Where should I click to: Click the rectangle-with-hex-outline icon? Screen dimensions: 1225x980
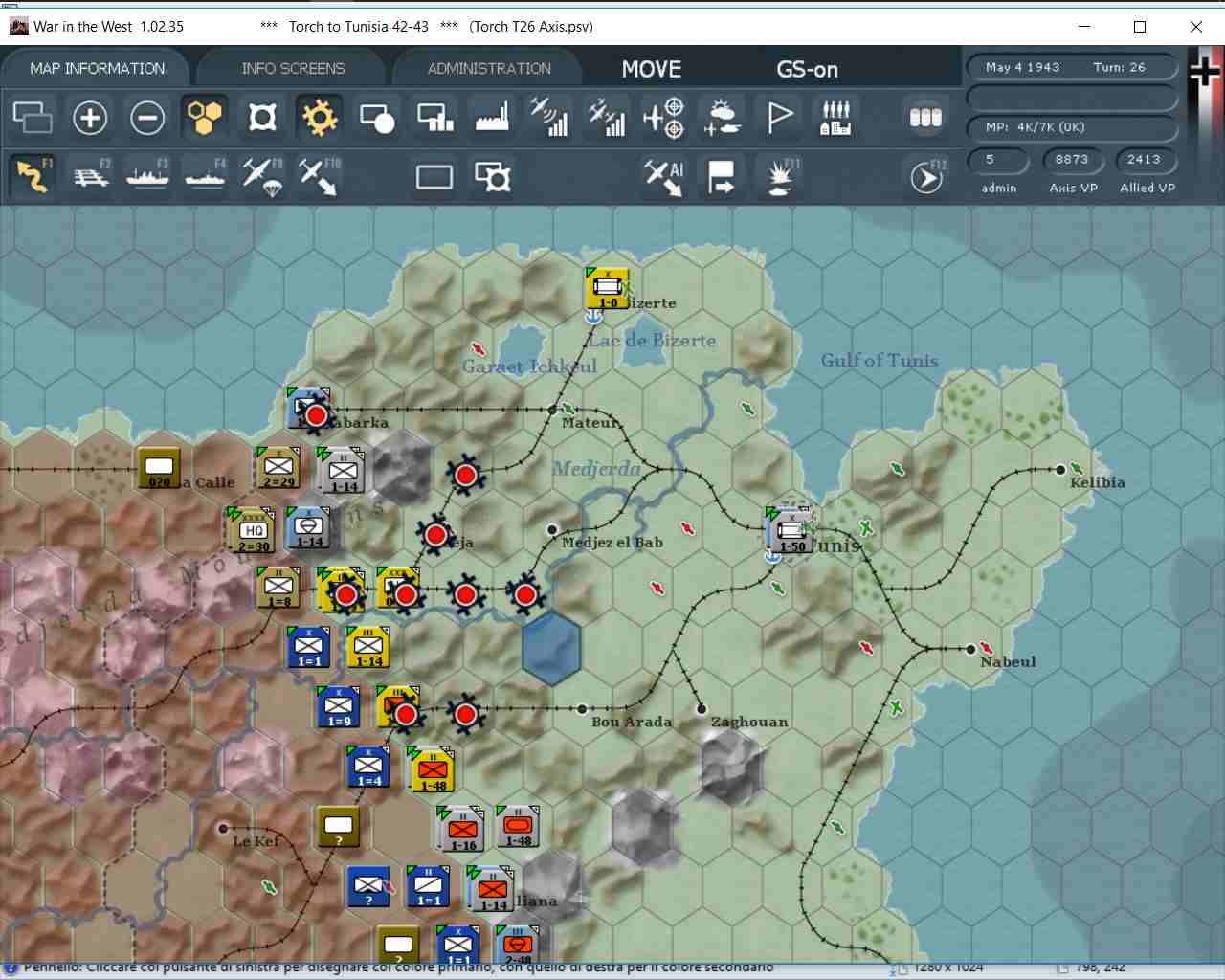pyautogui.click(x=493, y=176)
